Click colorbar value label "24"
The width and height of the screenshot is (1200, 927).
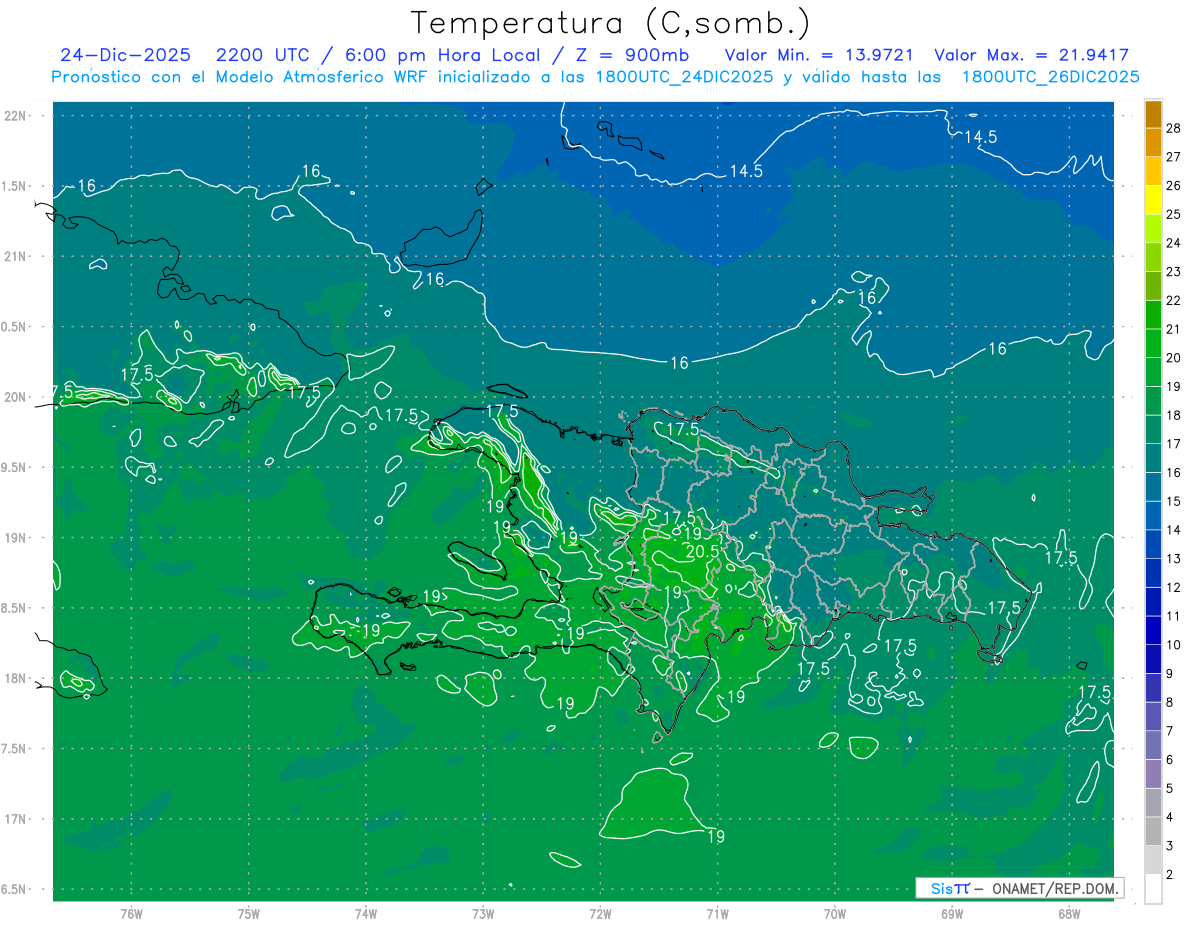(1174, 243)
